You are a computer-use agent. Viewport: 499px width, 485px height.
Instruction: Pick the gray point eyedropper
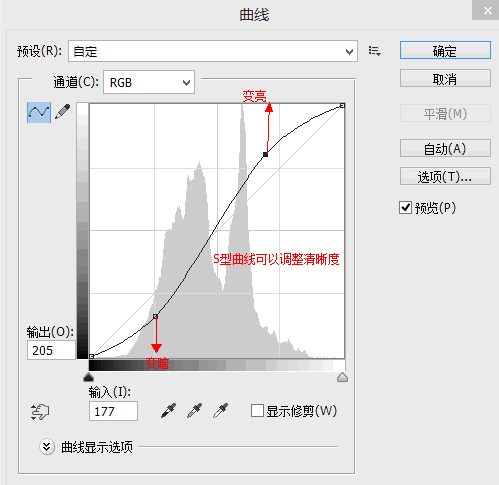coord(194,410)
